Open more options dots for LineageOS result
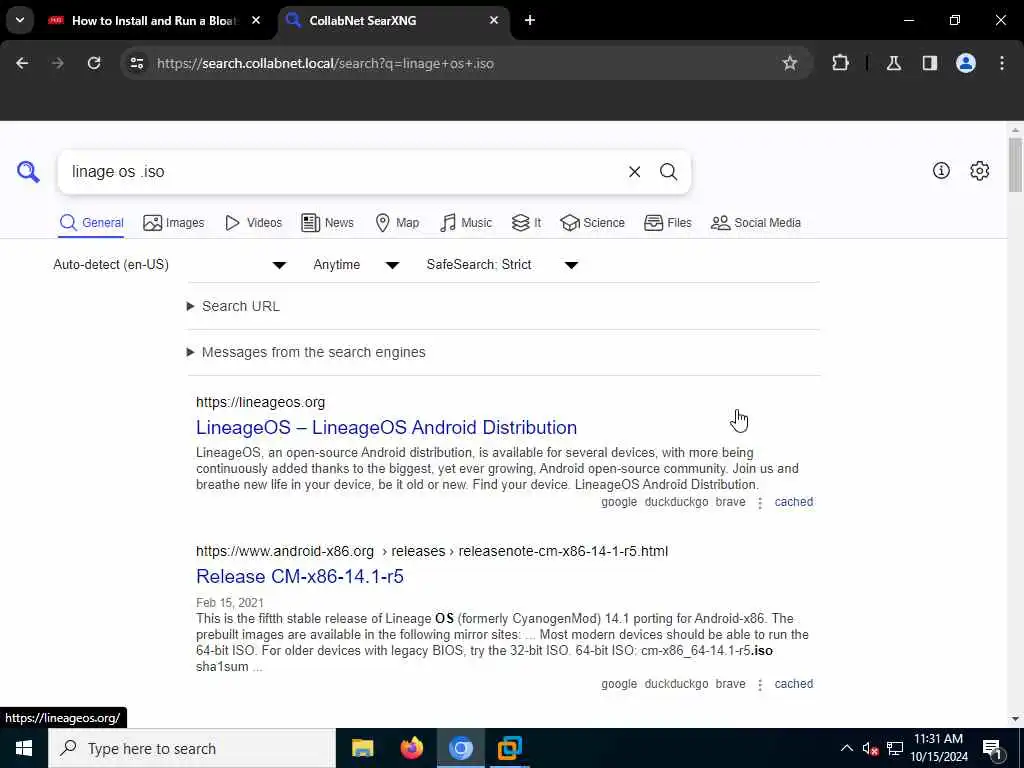1024x768 pixels. click(x=760, y=503)
